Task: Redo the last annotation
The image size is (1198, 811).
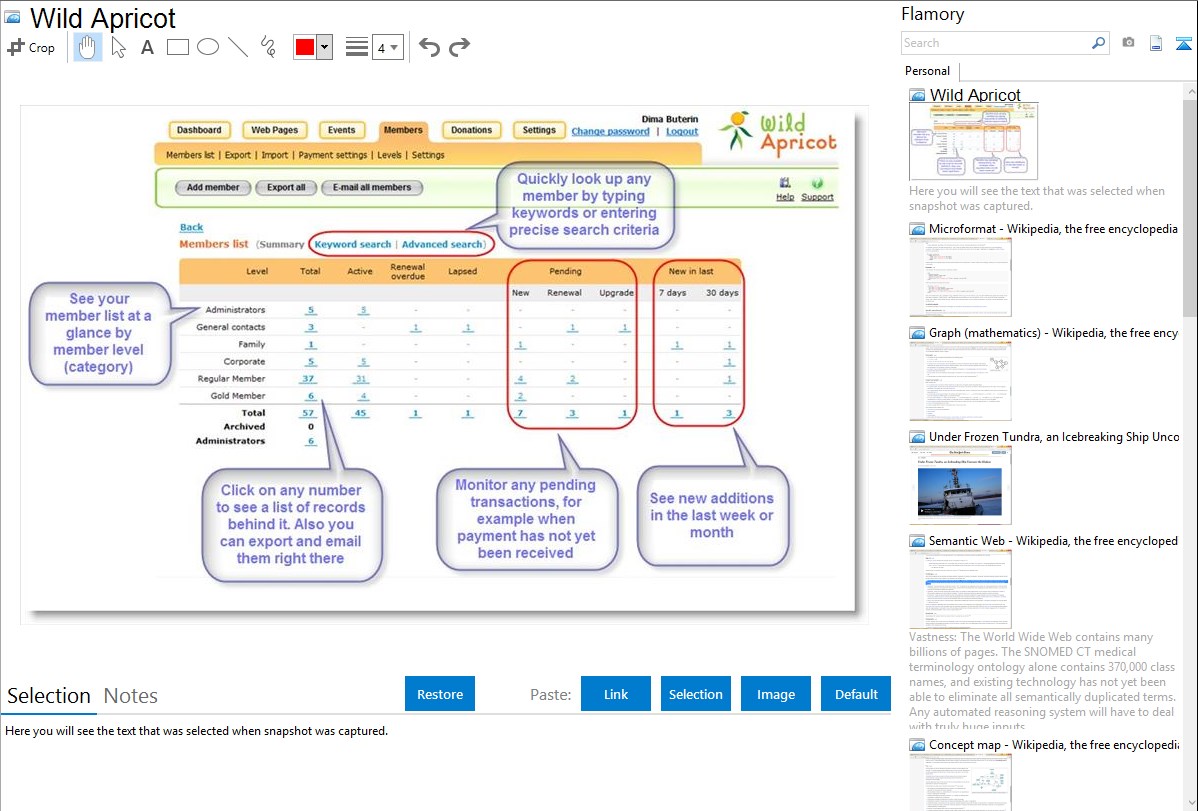Action: click(459, 47)
